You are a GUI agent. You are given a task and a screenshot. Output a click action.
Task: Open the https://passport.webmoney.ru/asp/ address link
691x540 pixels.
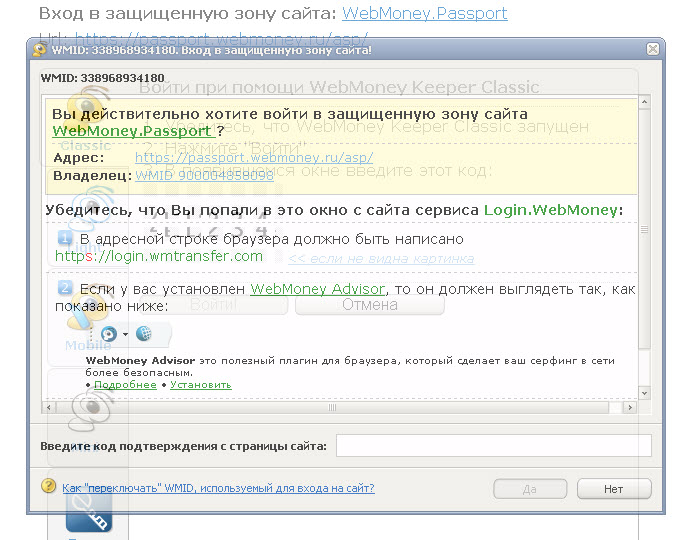pyautogui.click(x=254, y=157)
